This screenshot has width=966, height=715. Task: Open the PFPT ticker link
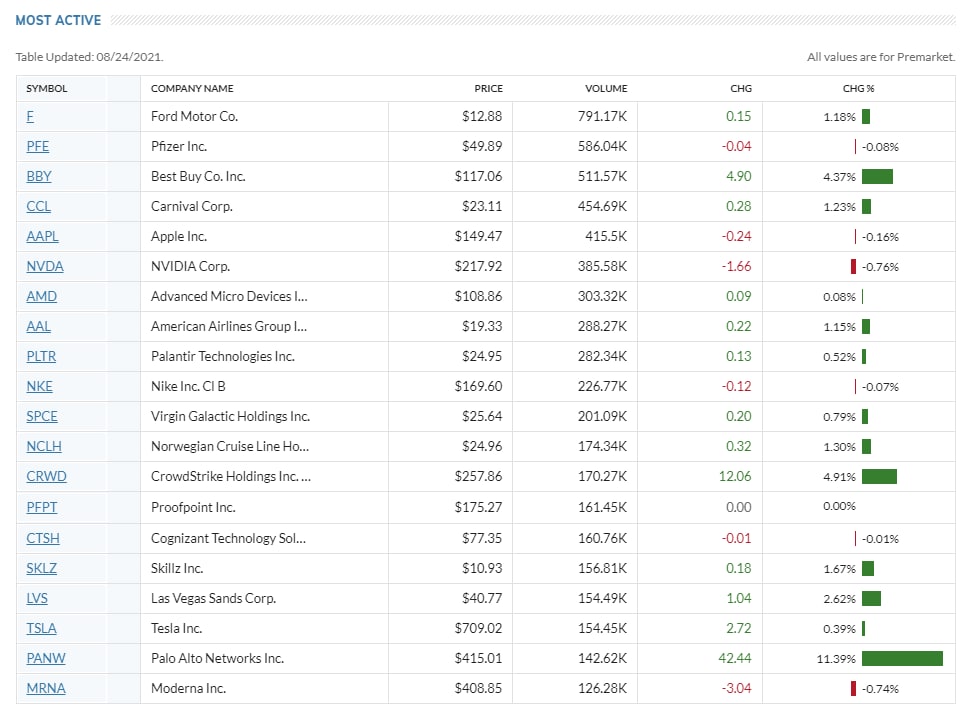(41, 507)
